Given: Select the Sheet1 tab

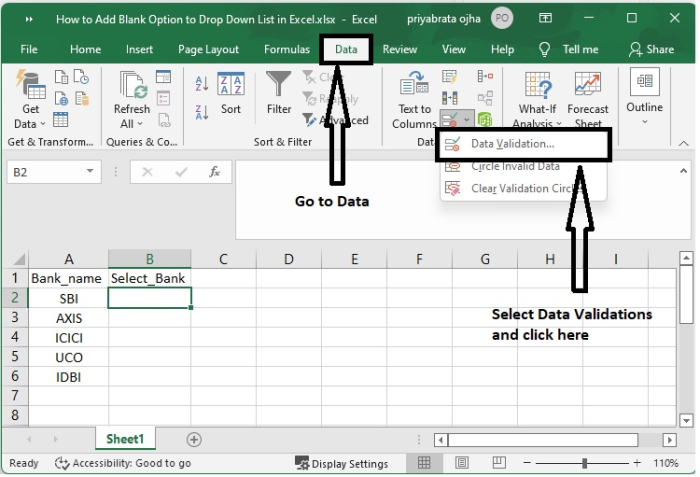Looking at the screenshot, I should 125,439.
